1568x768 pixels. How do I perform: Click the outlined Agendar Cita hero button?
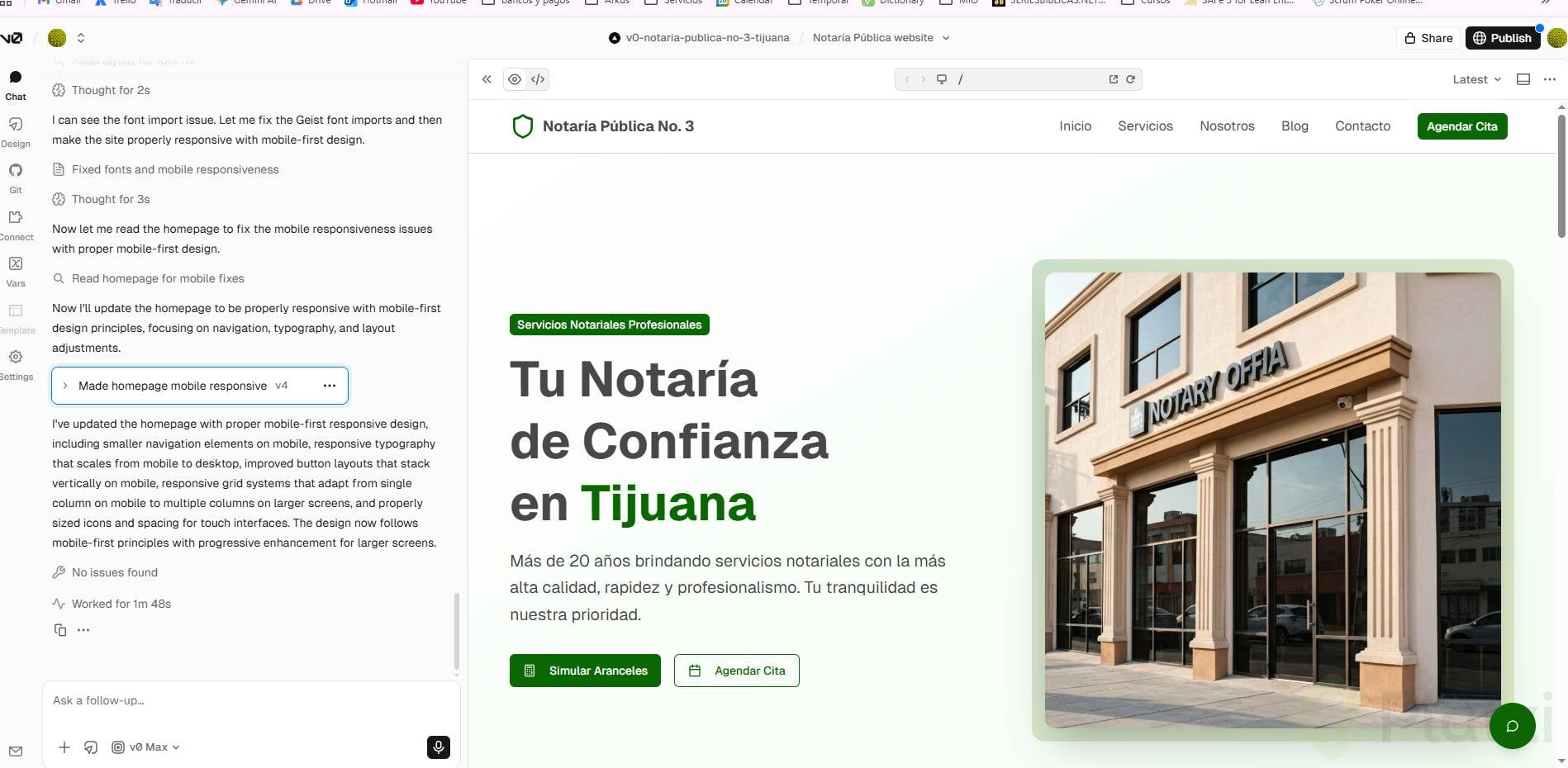click(737, 671)
